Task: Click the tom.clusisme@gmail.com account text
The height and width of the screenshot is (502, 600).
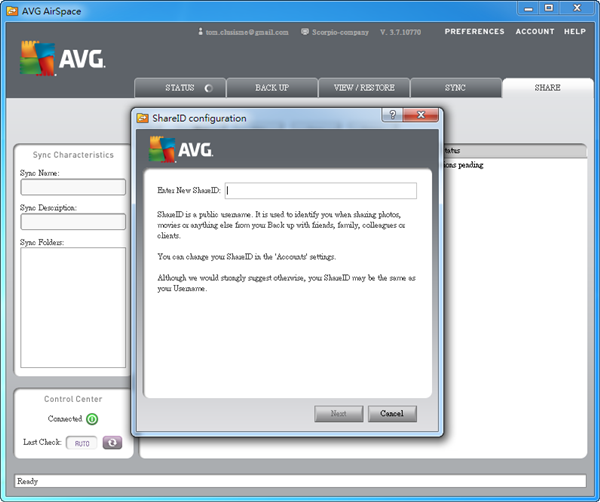Action: (247, 32)
